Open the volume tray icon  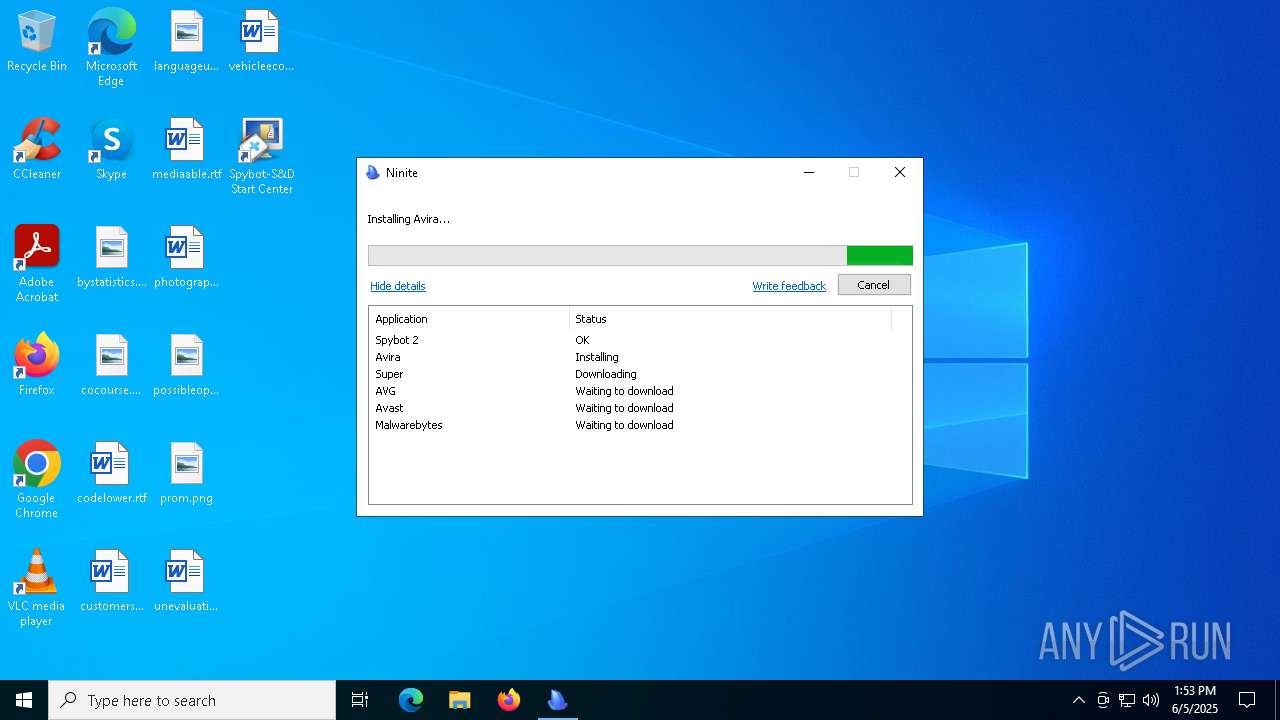point(1151,700)
